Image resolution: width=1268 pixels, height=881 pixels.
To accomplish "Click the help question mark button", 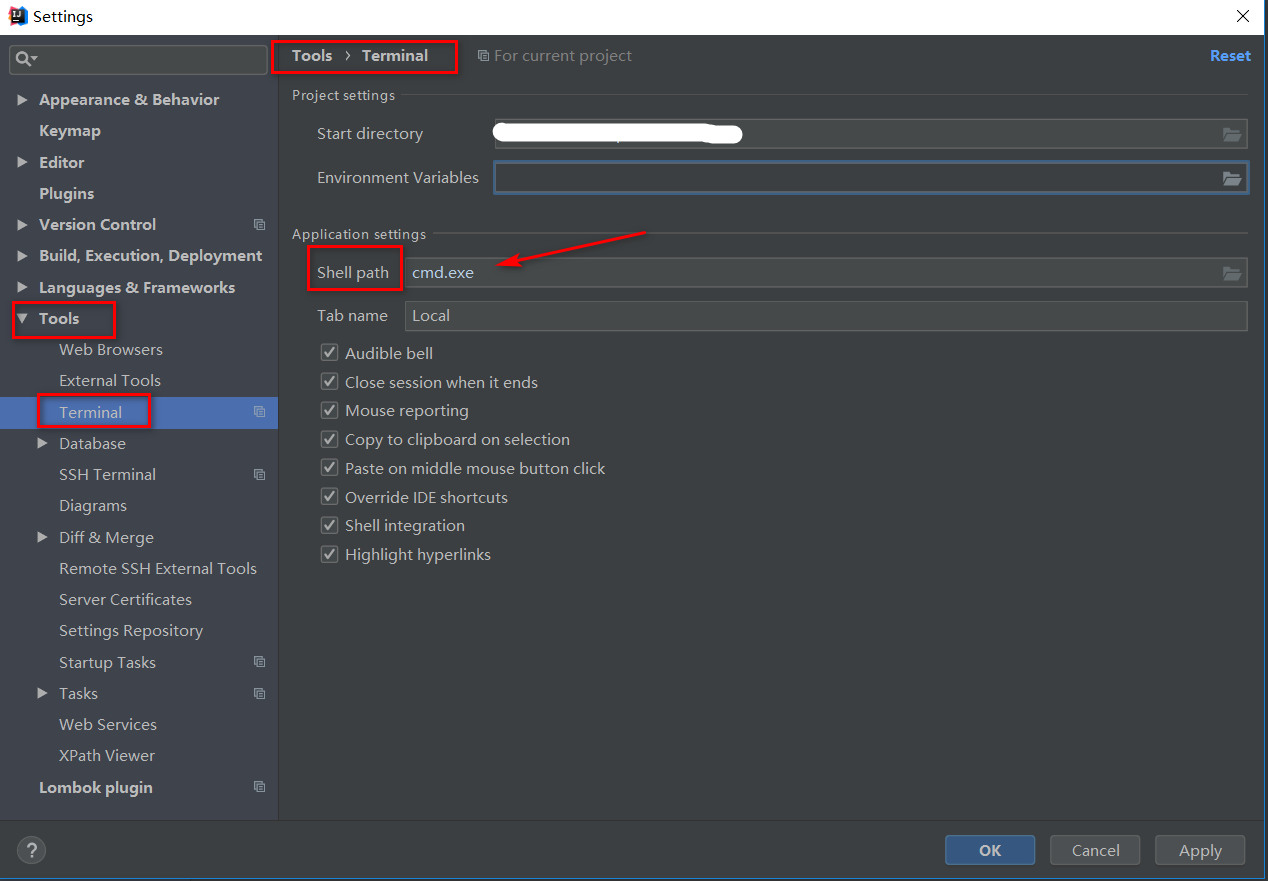I will (x=32, y=850).
